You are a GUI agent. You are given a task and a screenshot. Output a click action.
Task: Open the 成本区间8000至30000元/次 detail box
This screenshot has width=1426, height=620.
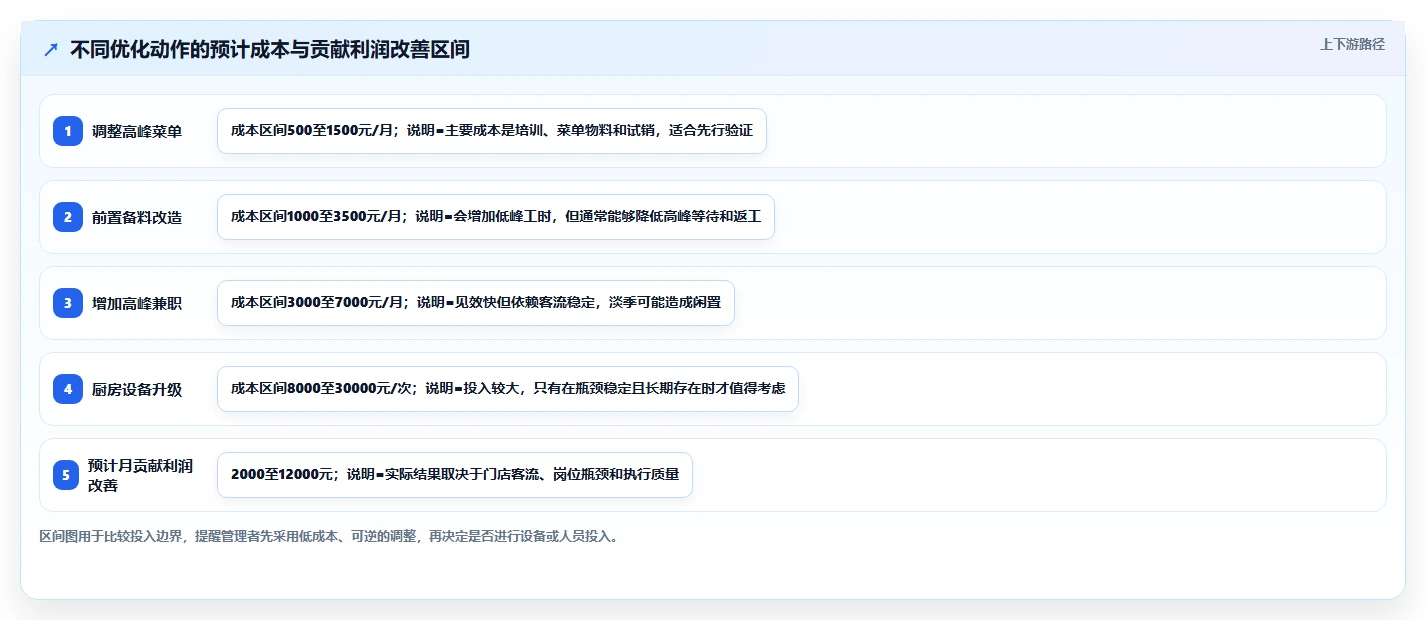(508, 389)
